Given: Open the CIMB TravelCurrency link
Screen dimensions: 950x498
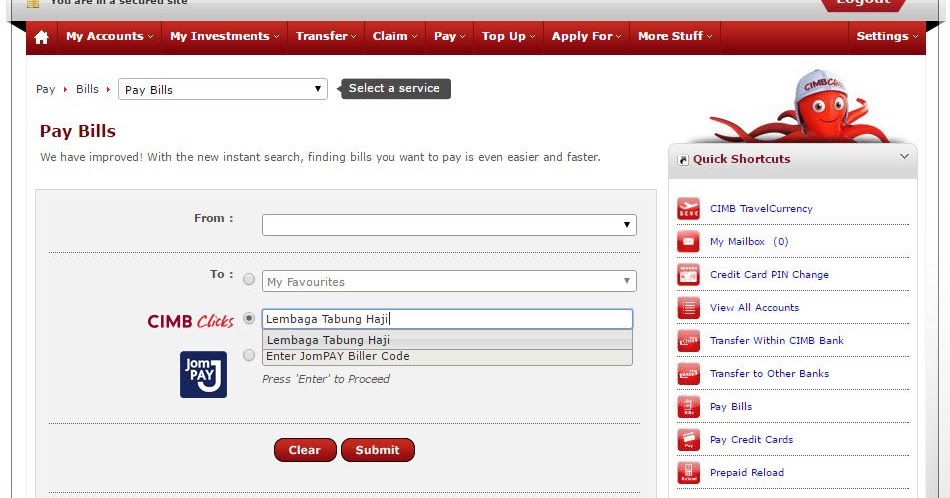Looking at the screenshot, I should pyautogui.click(x=761, y=208).
